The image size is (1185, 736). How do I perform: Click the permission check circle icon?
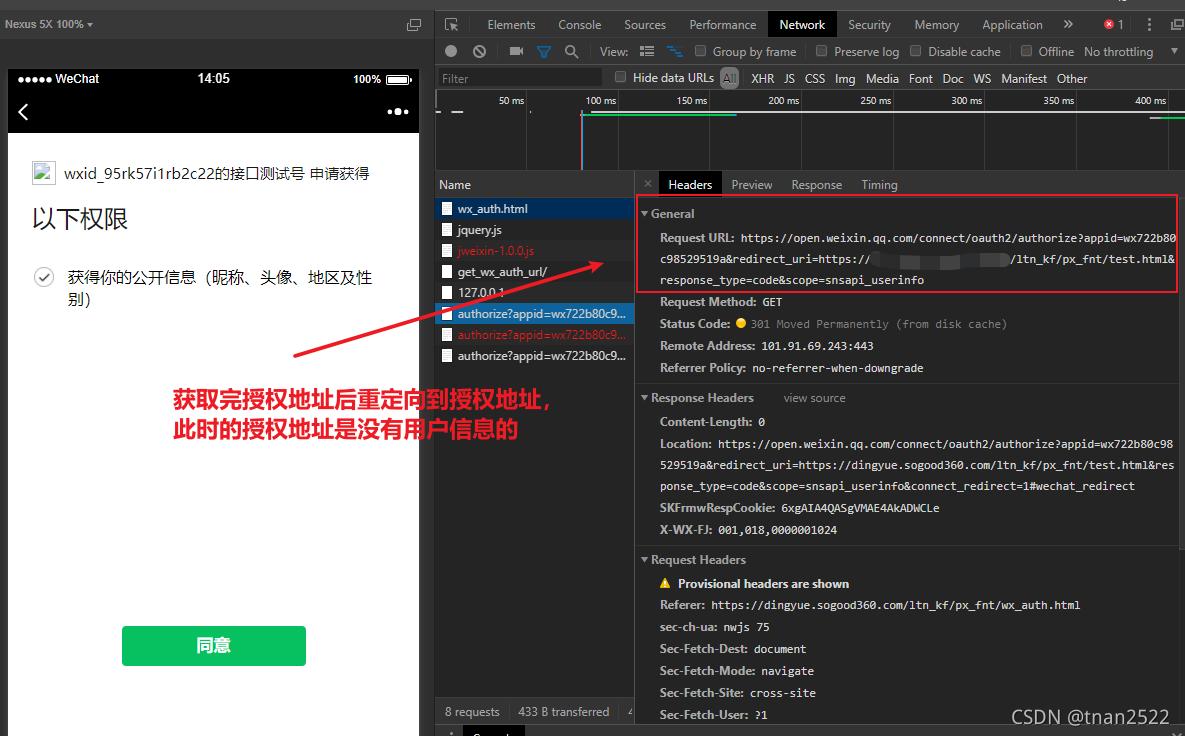44,277
